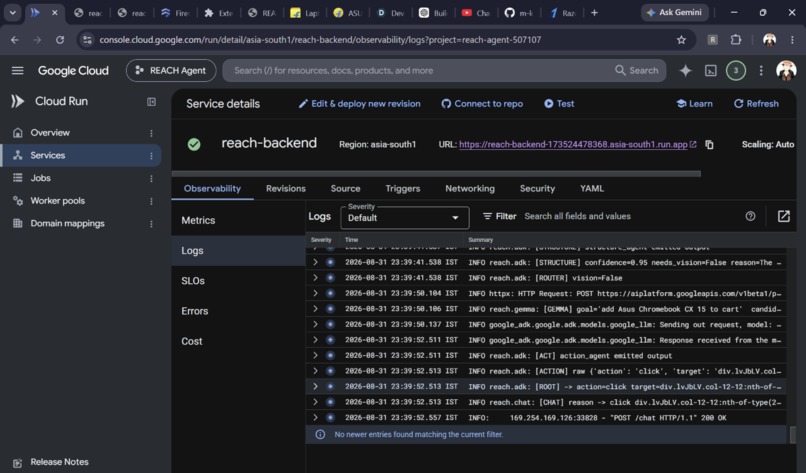Open the Chrome browser menu
This screenshot has height=473, width=806.
792,40
